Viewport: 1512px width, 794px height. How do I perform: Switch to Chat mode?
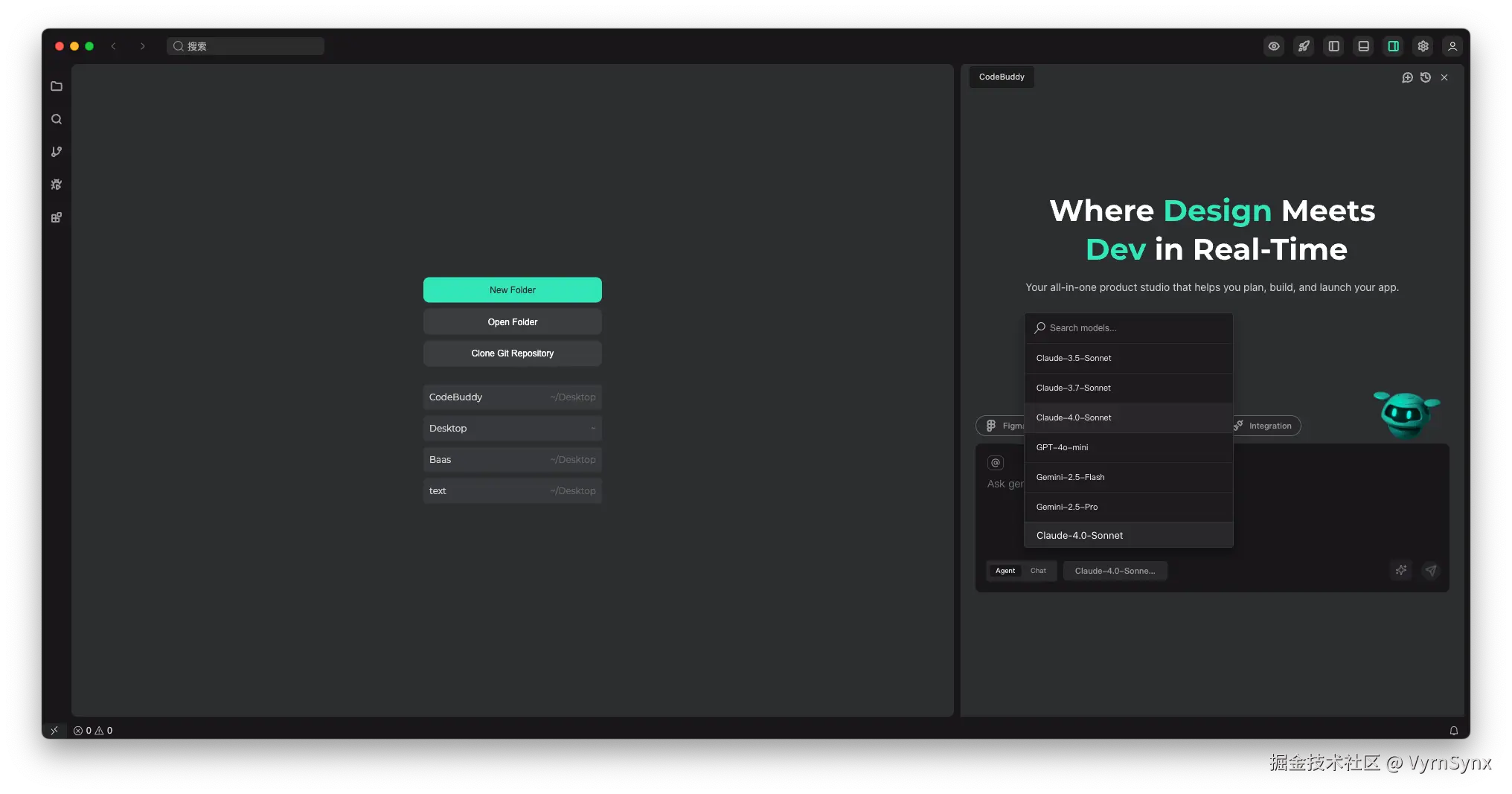coord(1038,571)
